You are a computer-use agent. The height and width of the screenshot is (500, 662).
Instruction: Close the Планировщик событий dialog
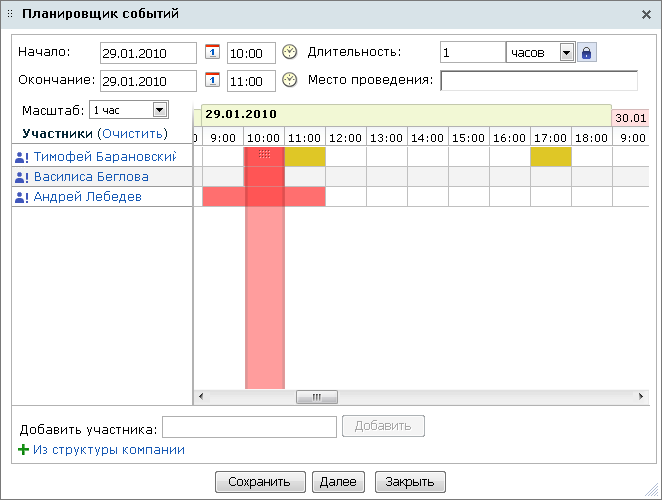(646, 14)
